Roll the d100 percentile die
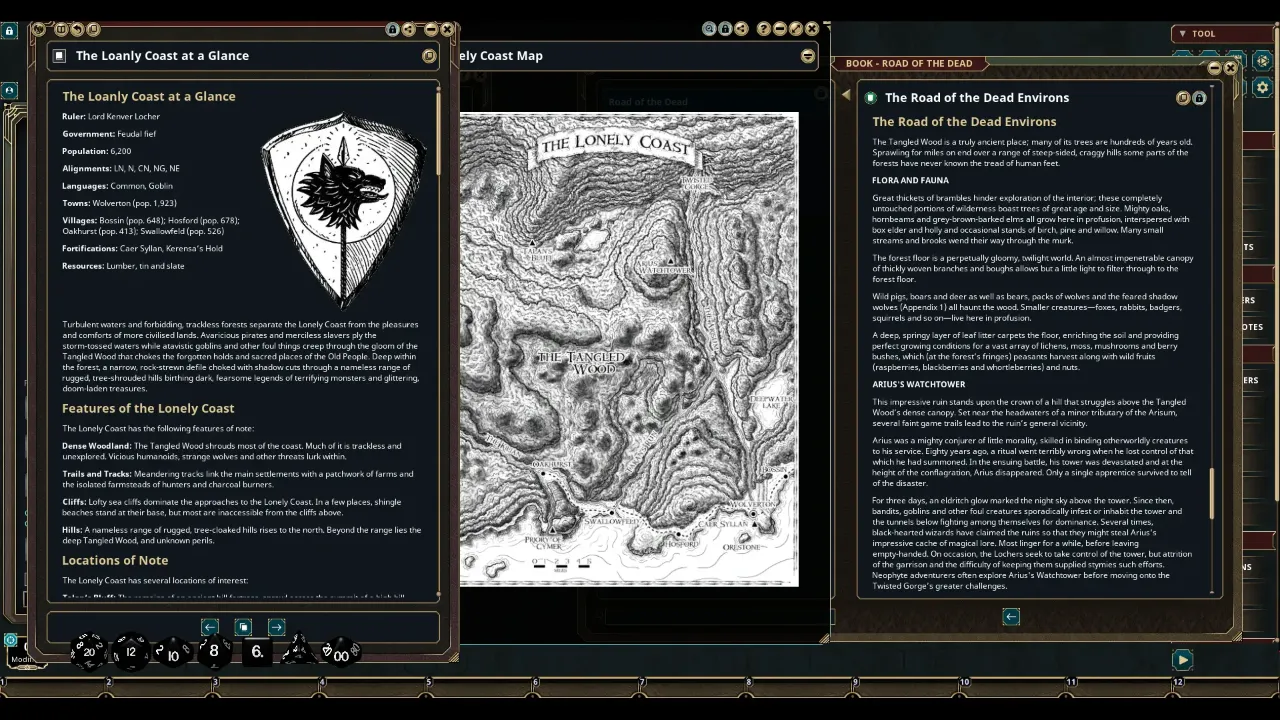This screenshot has height=720, width=1280. coord(341,652)
